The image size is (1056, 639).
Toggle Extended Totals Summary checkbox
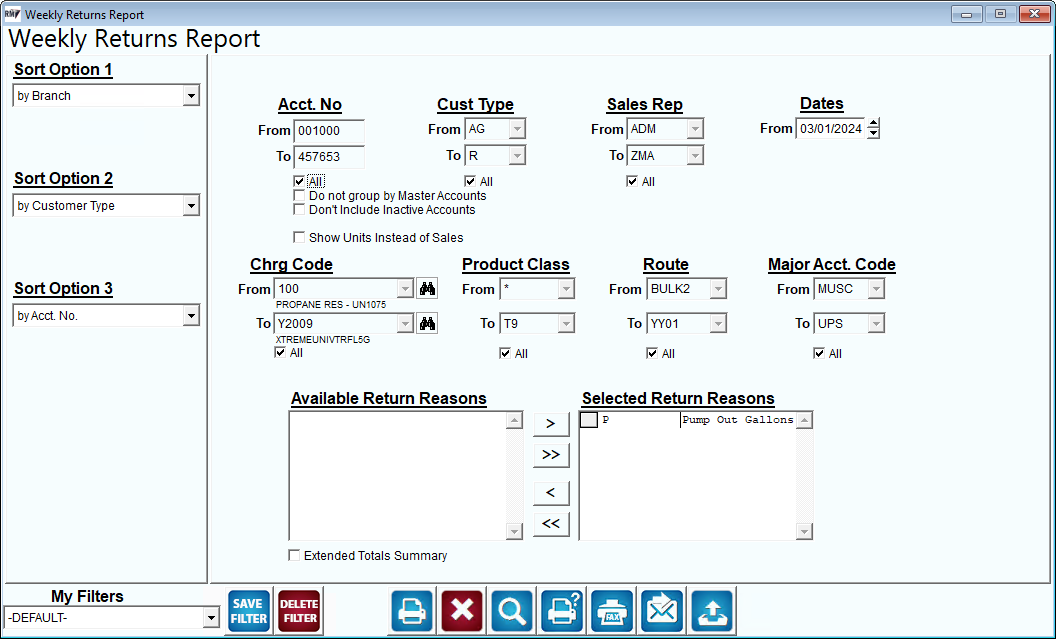tap(294, 555)
